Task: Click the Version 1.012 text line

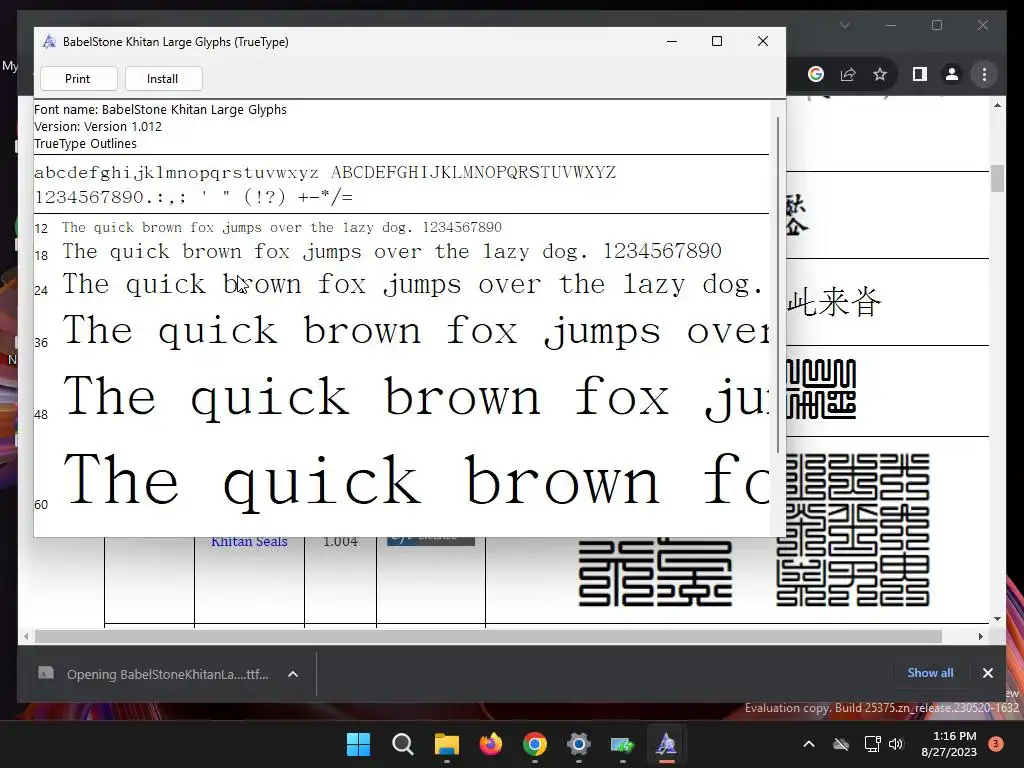Action: tap(98, 127)
